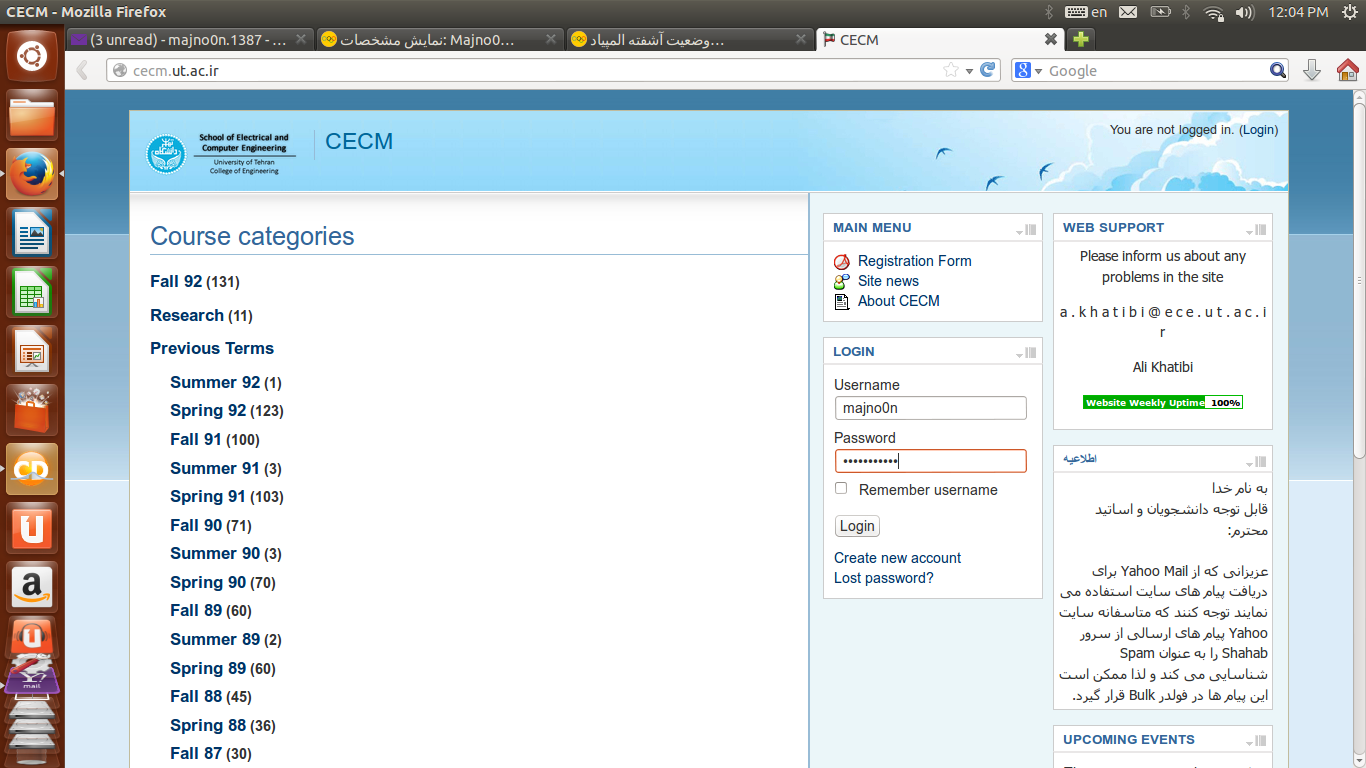The image size is (1366, 768).
Task: Enable the Remember username checkbox
Action: (x=841, y=489)
